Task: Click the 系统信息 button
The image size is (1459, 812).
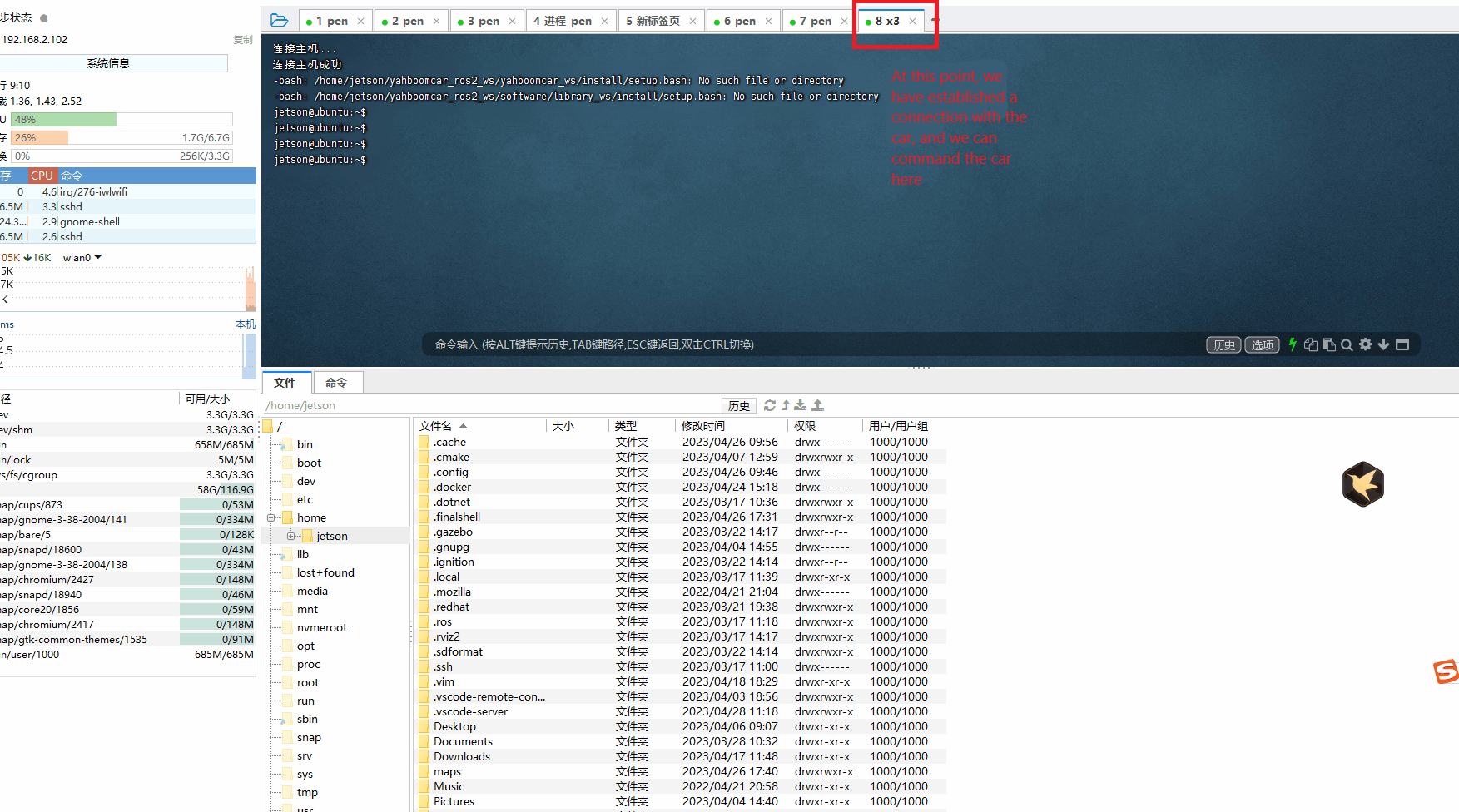Action: (x=108, y=63)
